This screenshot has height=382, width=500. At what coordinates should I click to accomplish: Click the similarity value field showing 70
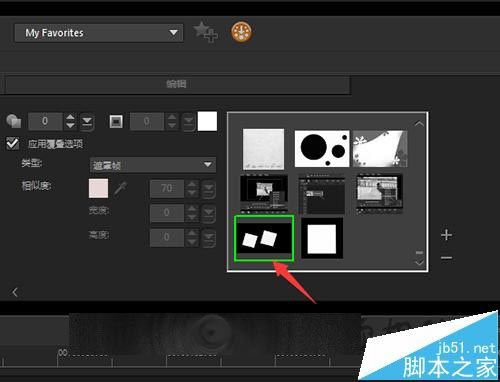[167, 188]
